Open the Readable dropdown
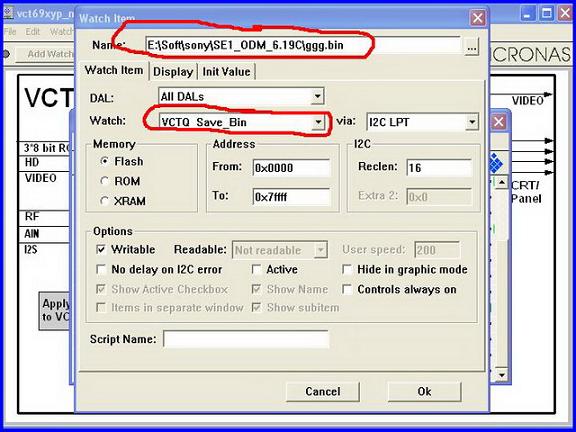Image resolution: width=576 pixels, height=432 pixels. point(320,250)
